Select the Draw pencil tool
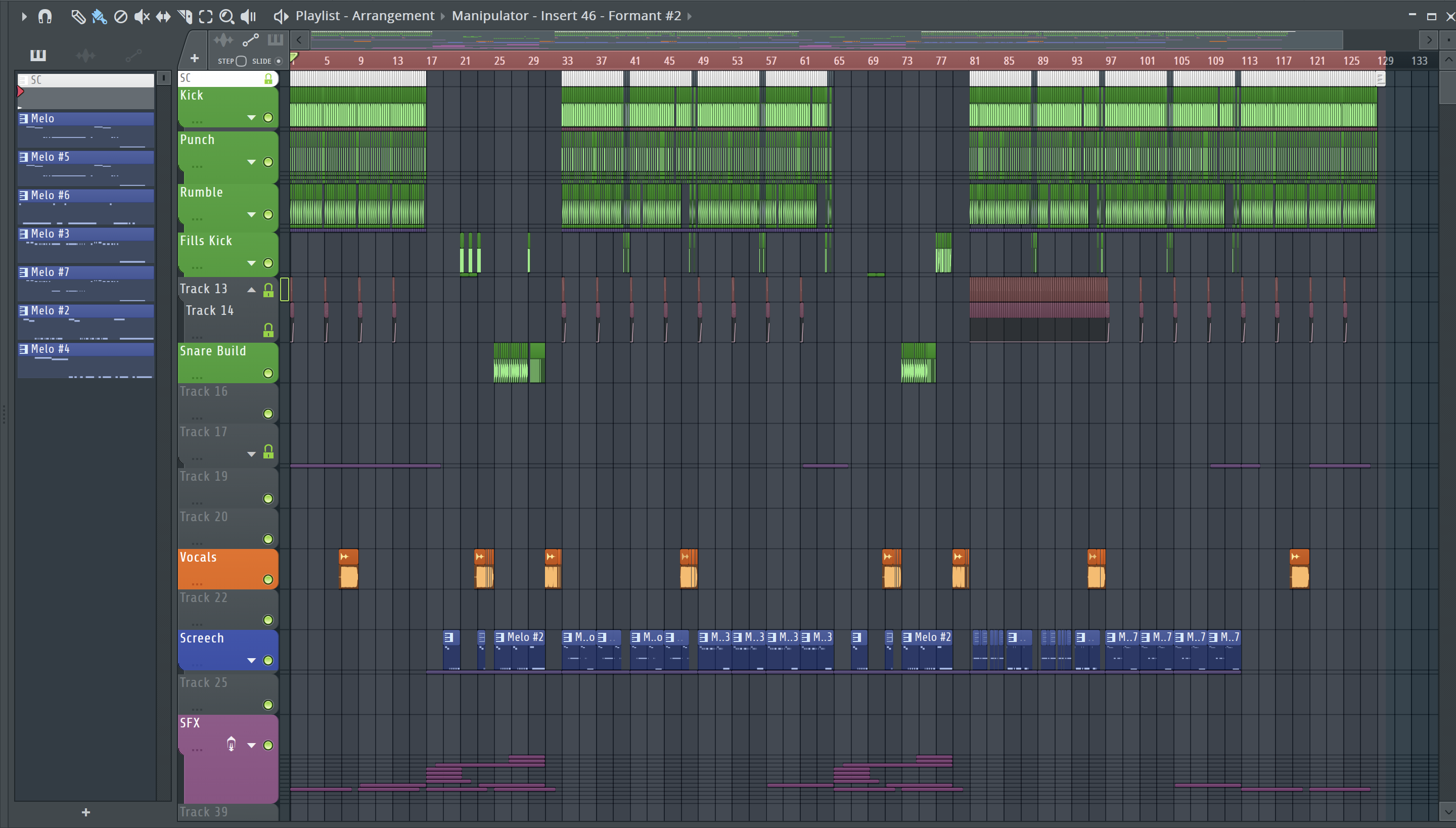 point(78,17)
